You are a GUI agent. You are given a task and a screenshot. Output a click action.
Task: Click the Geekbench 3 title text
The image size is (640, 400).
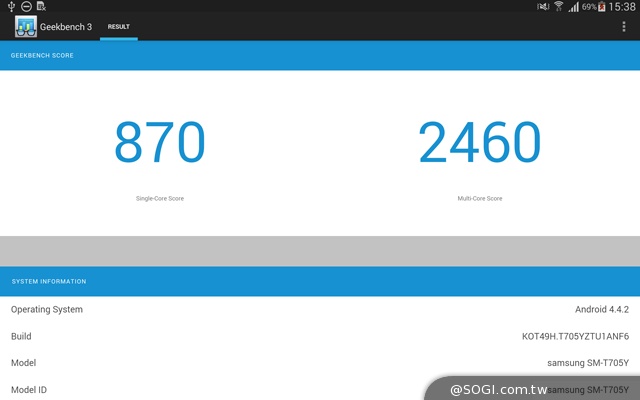tap(67, 27)
